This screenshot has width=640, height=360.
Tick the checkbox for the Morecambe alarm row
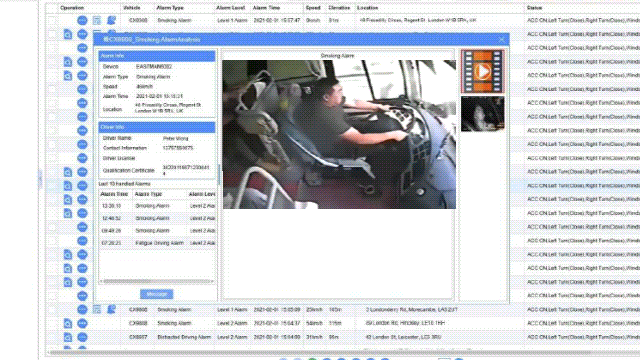tap(52, 309)
